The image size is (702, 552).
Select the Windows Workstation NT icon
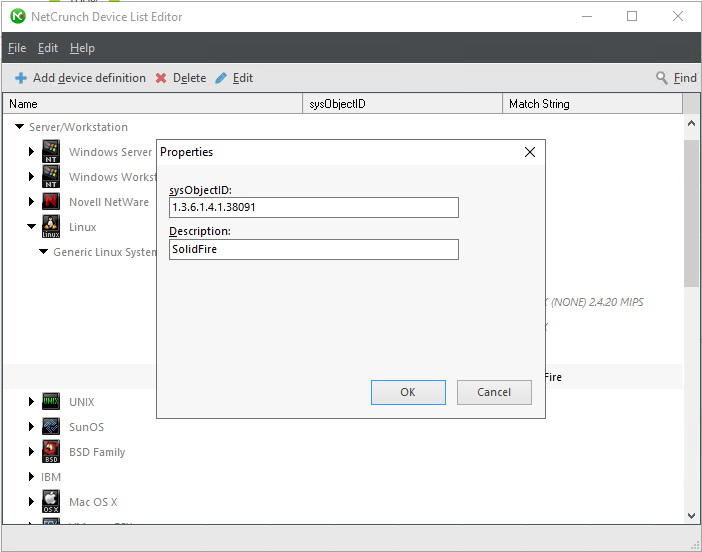(51, 176)
